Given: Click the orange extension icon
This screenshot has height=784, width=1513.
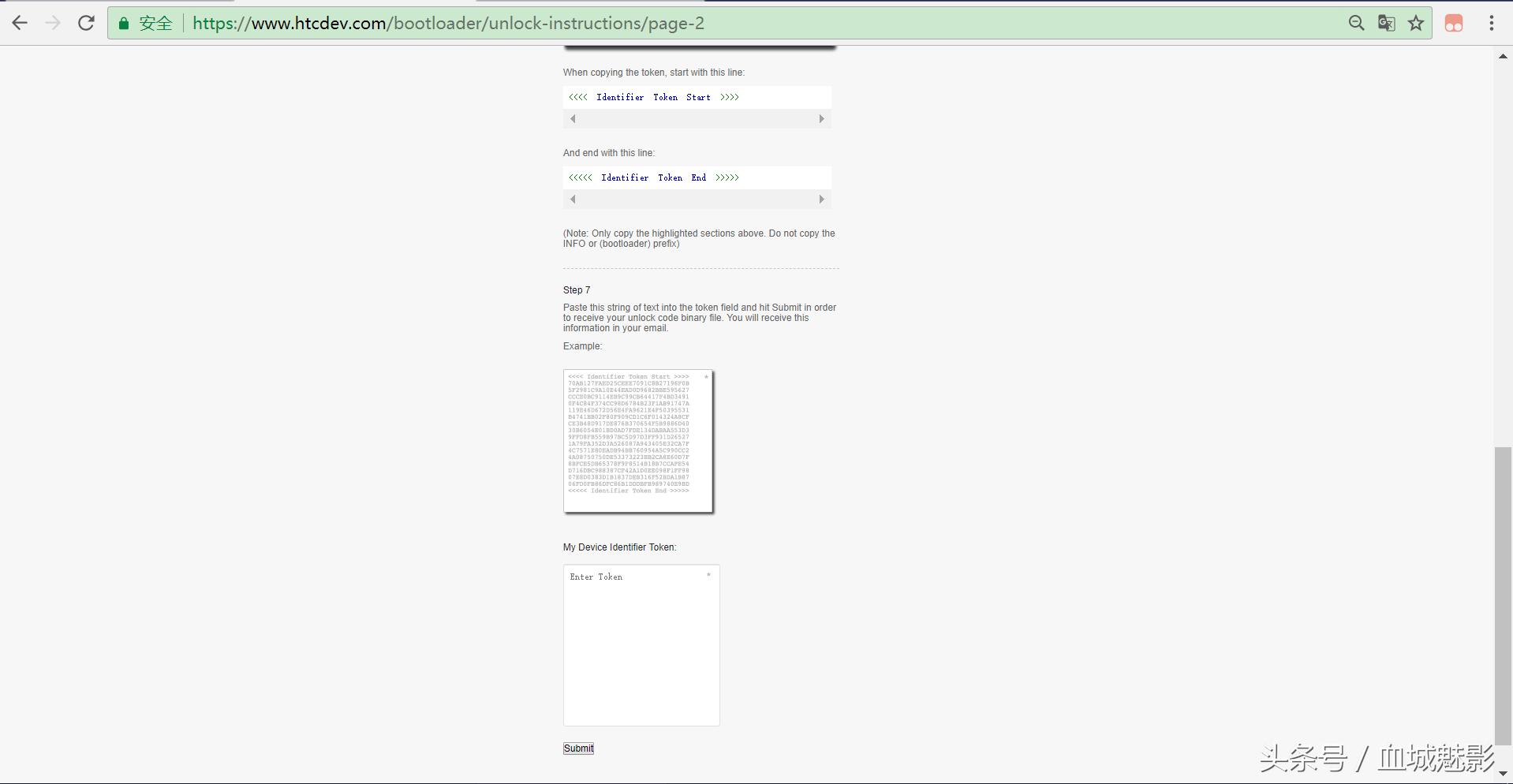Looking at the screenshot, I should pos(1454,23).
